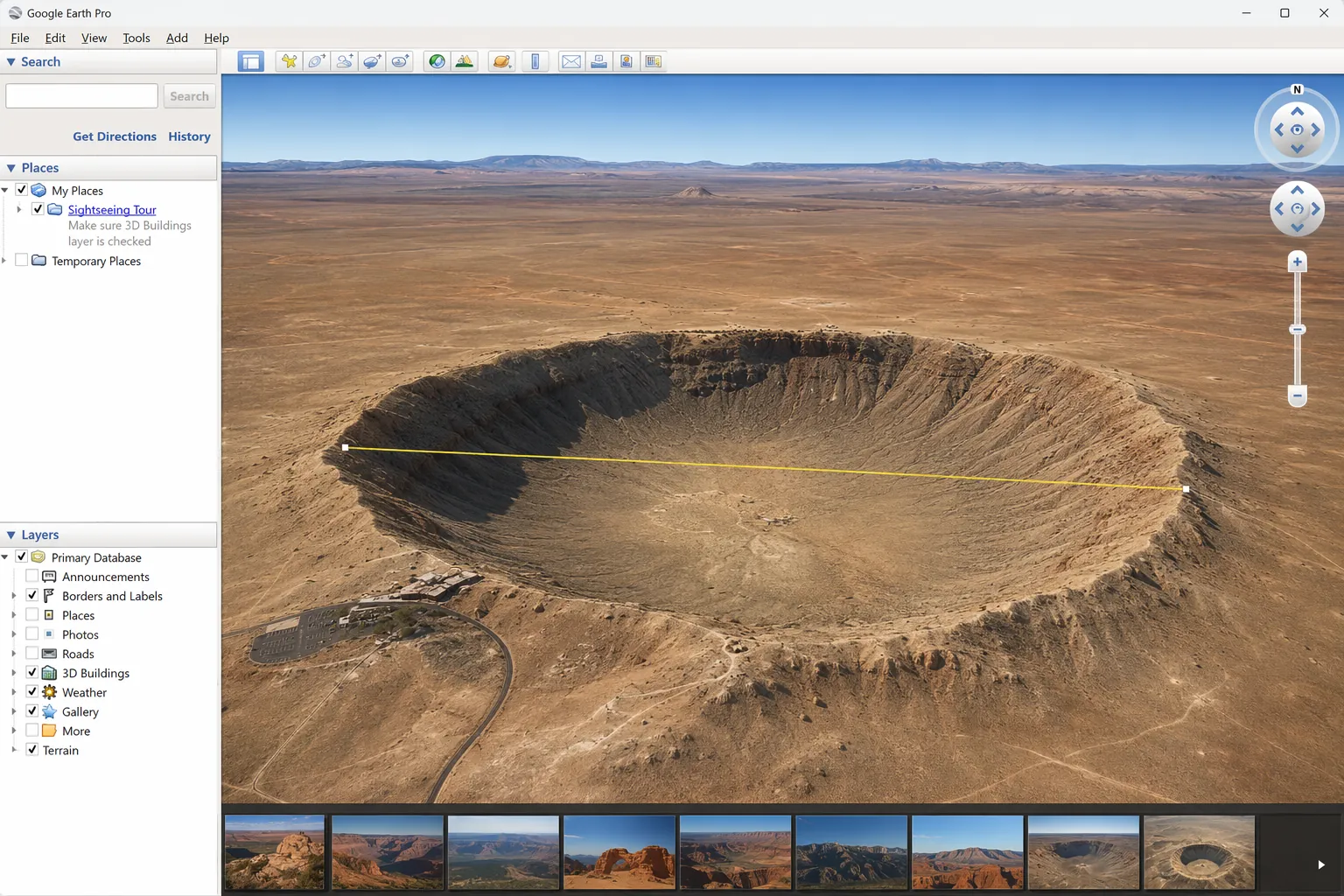Tilt view up with Look joystick arrow
The image size is (1344, 896).
point(1298,111)
